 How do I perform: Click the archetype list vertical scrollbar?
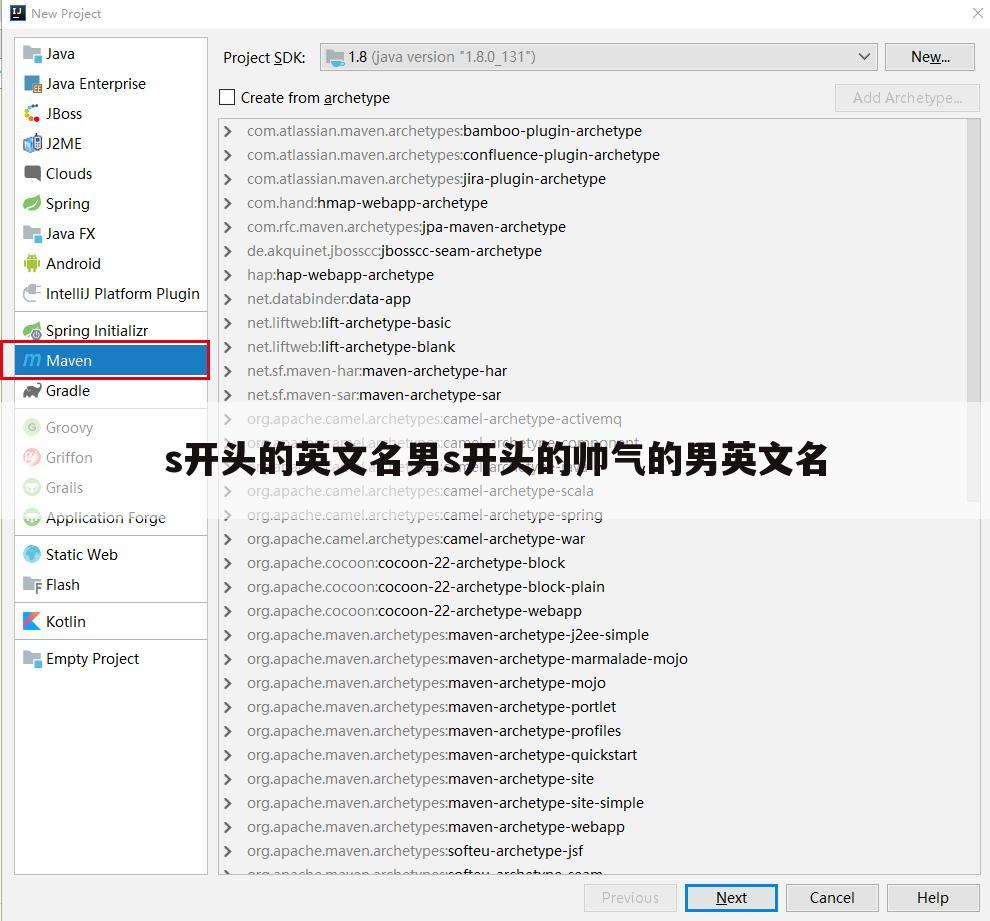(x=973, y=309)
